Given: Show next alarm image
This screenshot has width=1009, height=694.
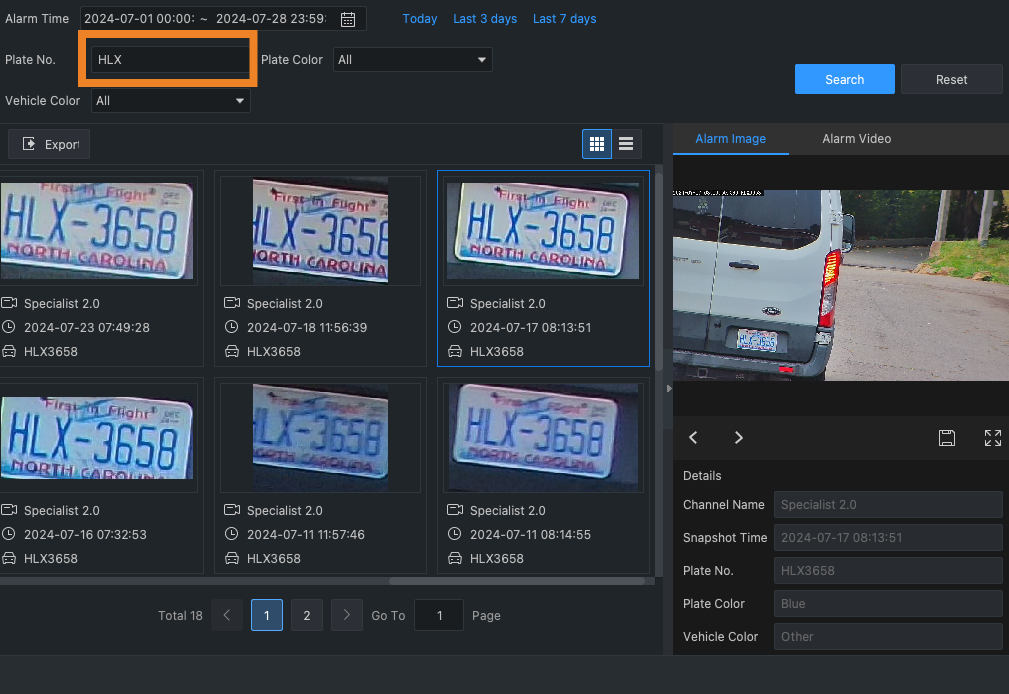Looking at the screenshot, I should pyautogui.click(x=739, y=438).
